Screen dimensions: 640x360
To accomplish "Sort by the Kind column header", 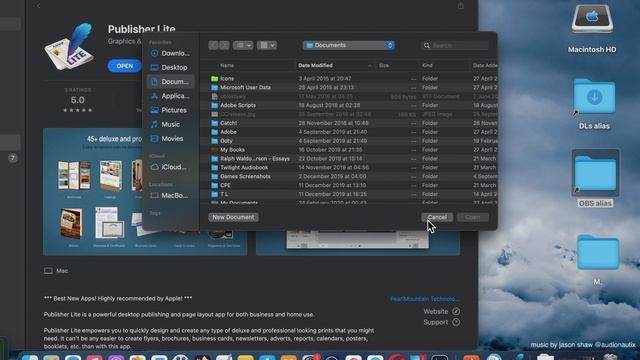I will (427, 65).
